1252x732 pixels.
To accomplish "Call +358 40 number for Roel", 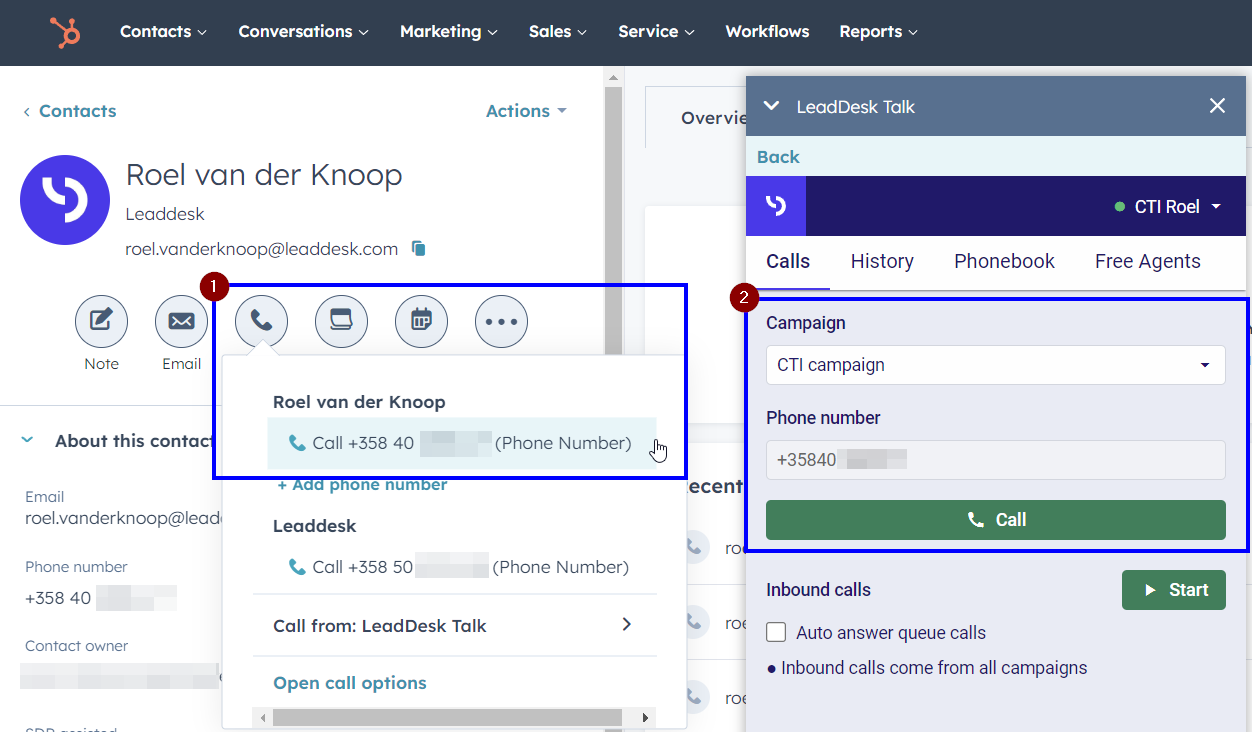I will (461, 443).
